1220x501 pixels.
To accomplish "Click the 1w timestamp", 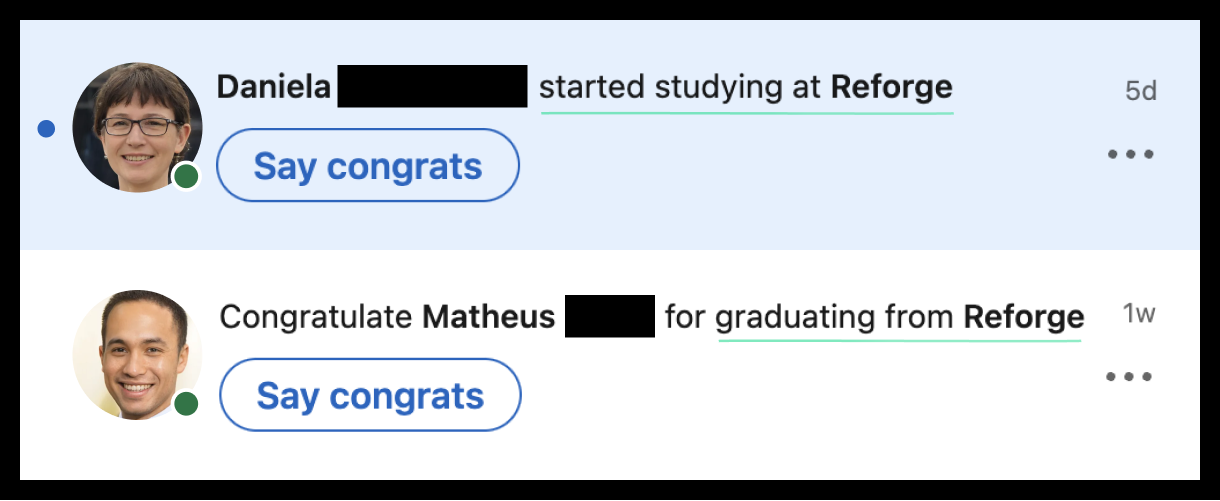I will pyautogui.click(x=1139, y=314).
